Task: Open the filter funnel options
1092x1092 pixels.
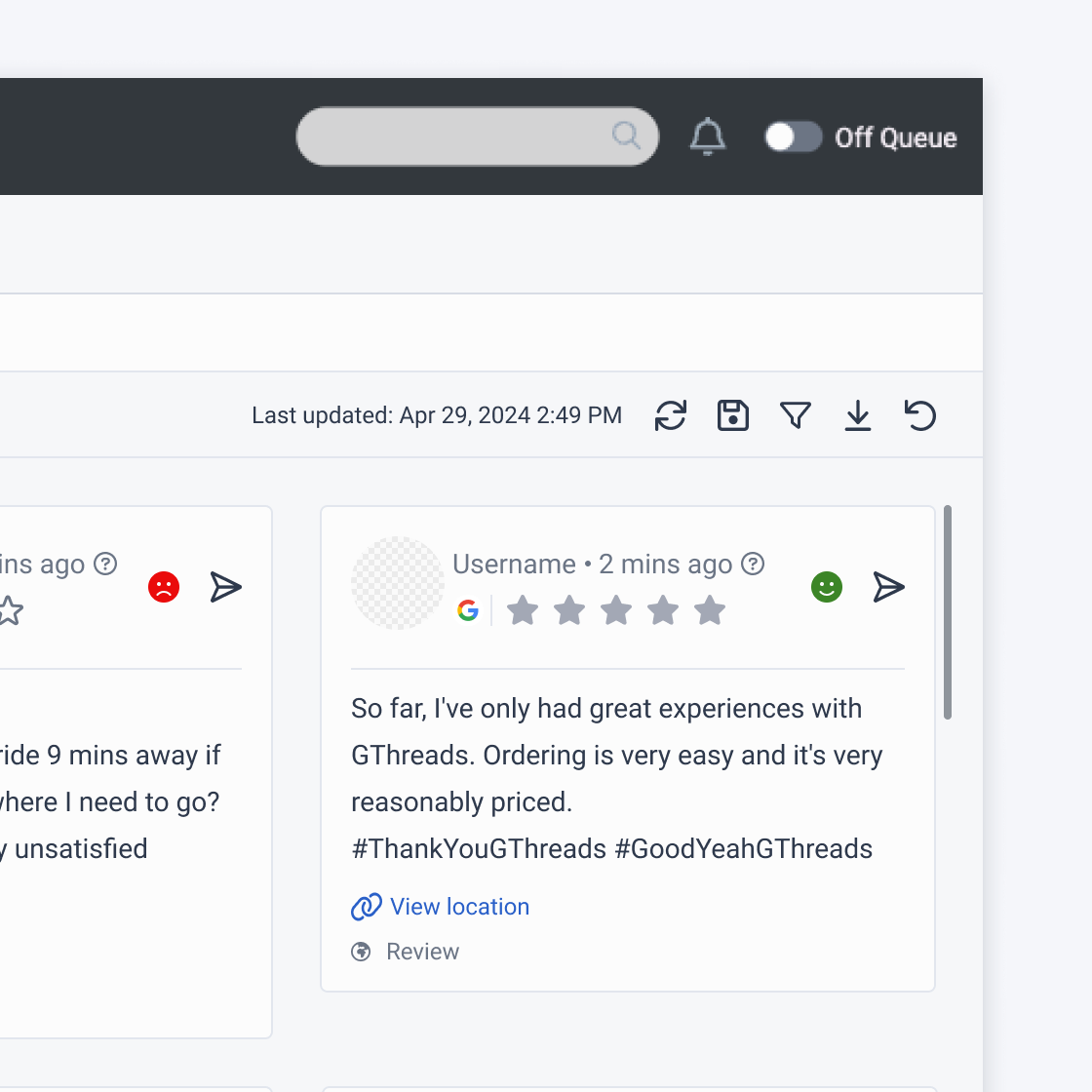Action: click(x=796, y=415)
